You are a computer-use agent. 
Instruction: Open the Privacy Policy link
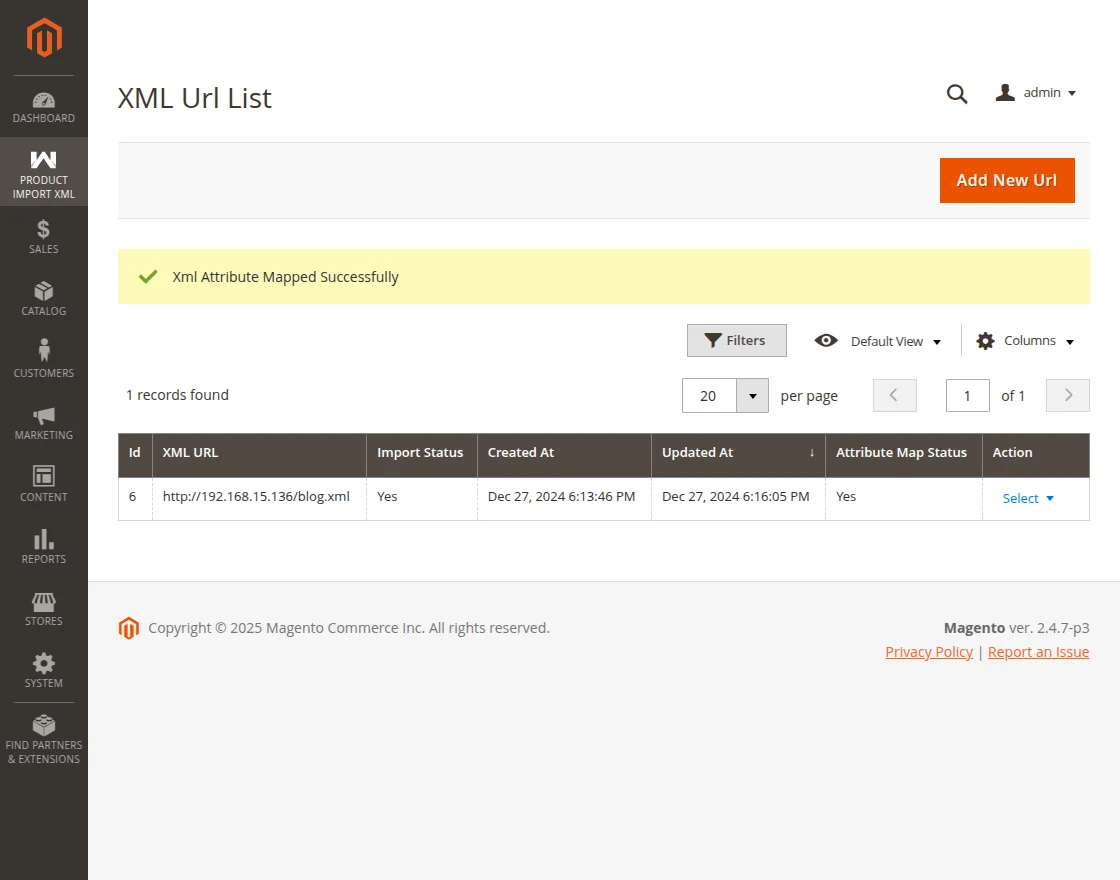[929, 652]
